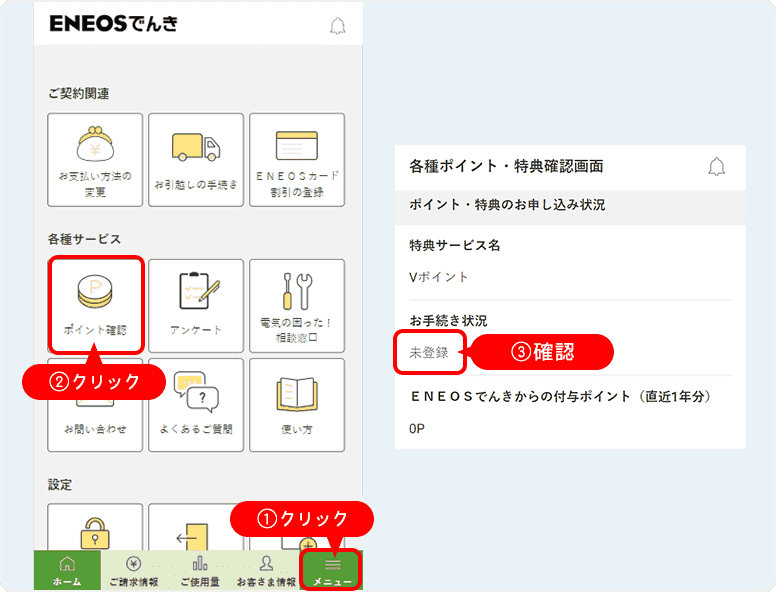The image size is (776, 592).
Task: Click 各種ポイント・特典確認画面 title
Action: click(506, 166)
